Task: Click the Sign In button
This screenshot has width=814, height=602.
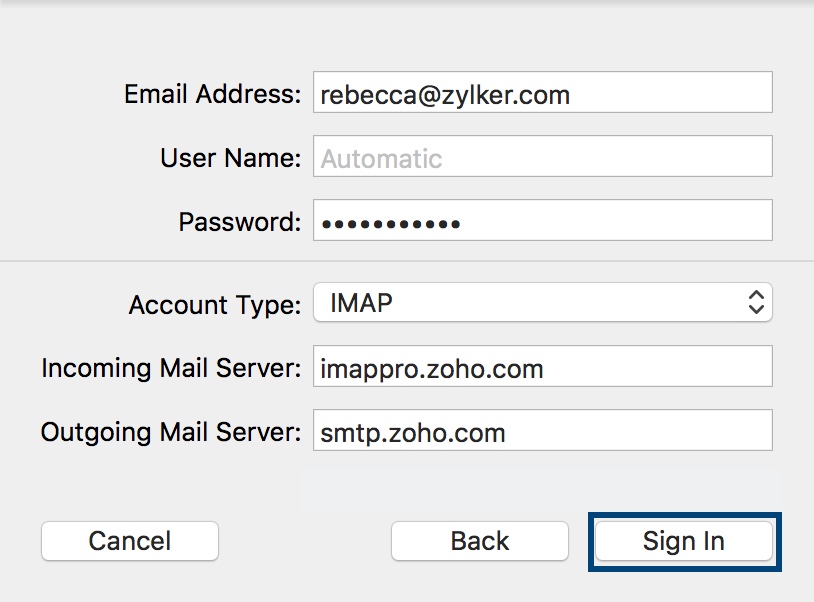Action: point(683,541)
